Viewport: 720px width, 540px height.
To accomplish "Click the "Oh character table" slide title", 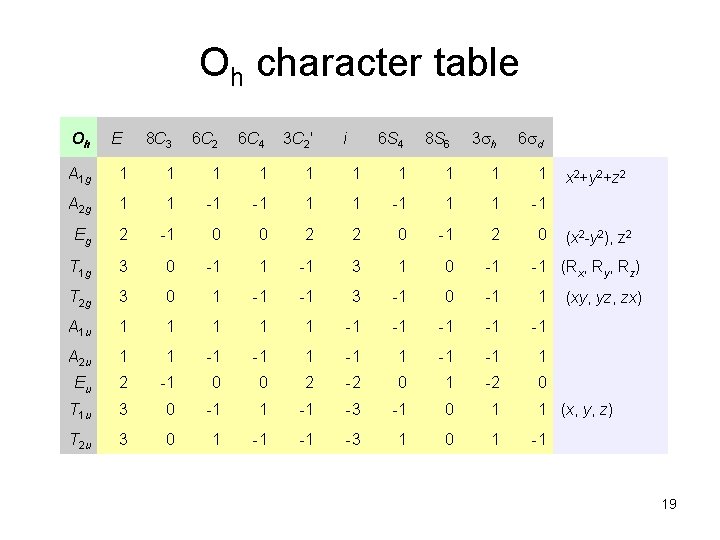I will (x=359, y=65).
